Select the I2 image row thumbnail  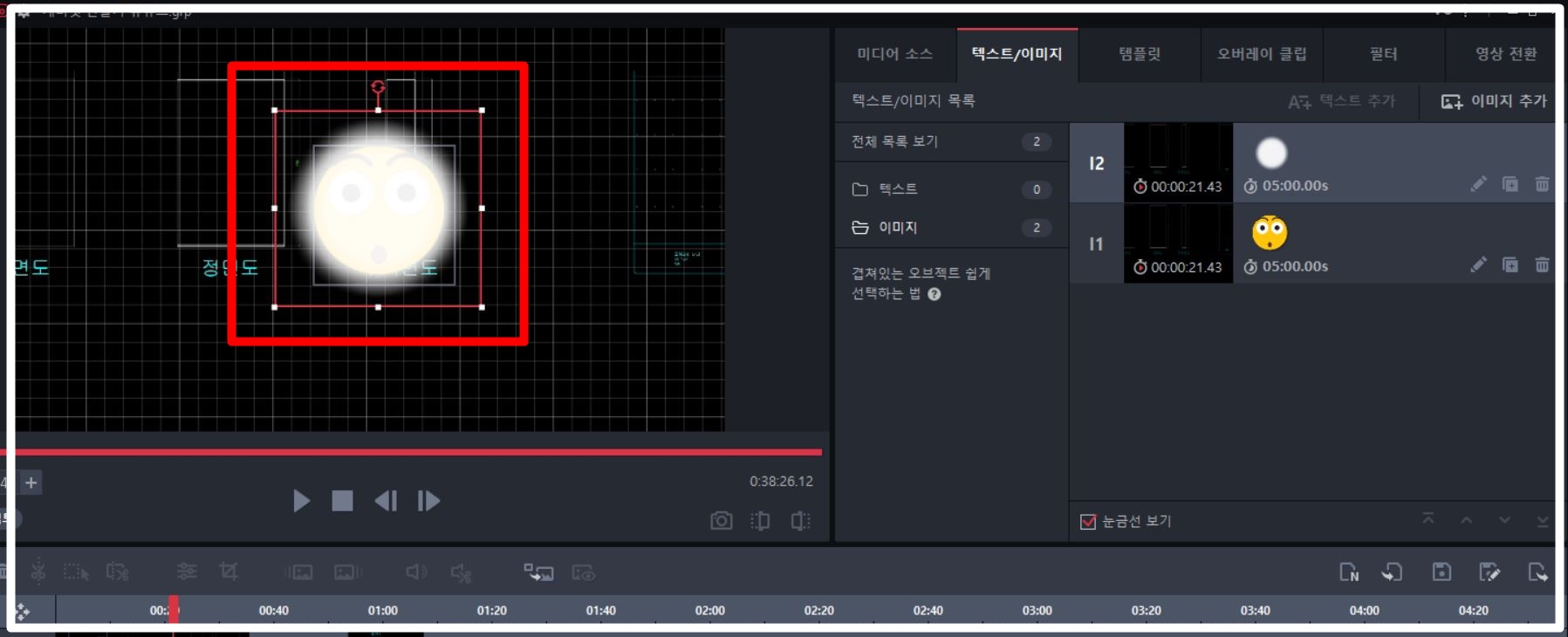coord(1178,162)
